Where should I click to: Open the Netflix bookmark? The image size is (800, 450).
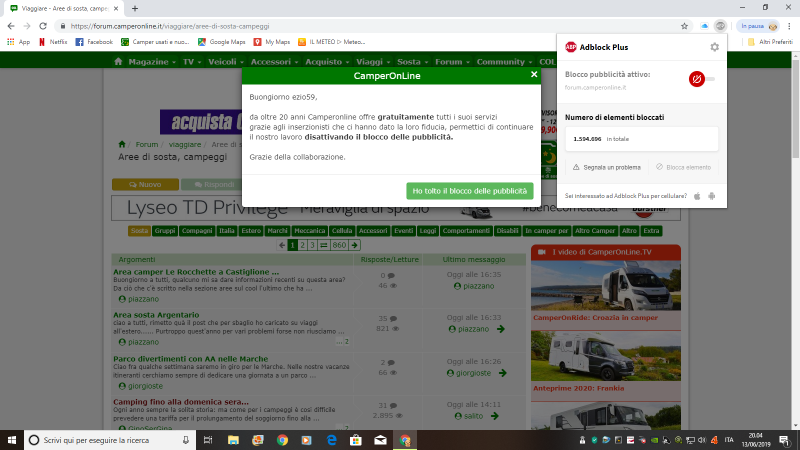pos(56,42)
